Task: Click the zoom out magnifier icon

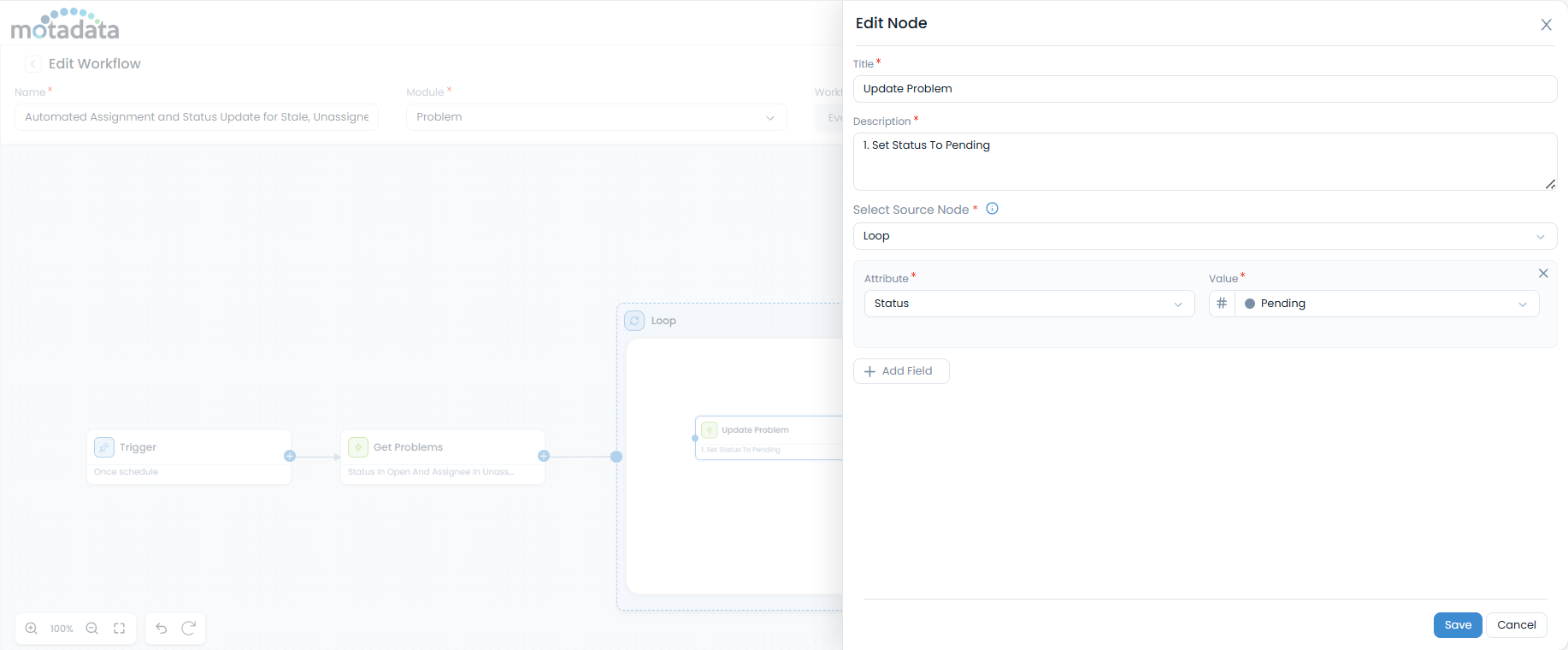Action: coord(92,629)
